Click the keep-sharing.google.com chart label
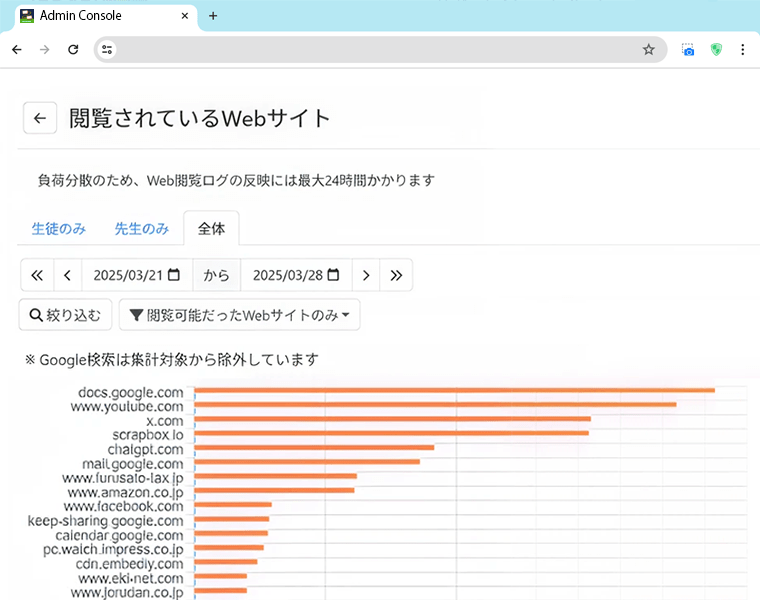760x600 pixels. [105, 521]
